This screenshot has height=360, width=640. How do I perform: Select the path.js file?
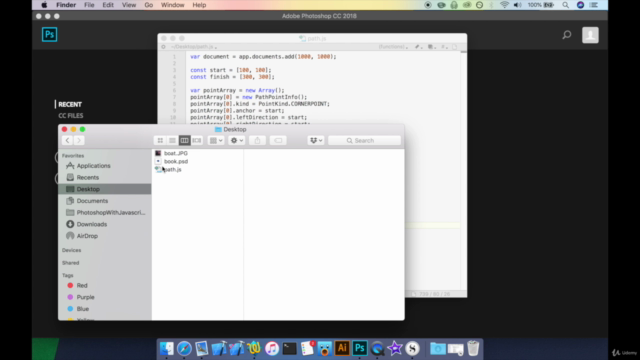[172, 169]
